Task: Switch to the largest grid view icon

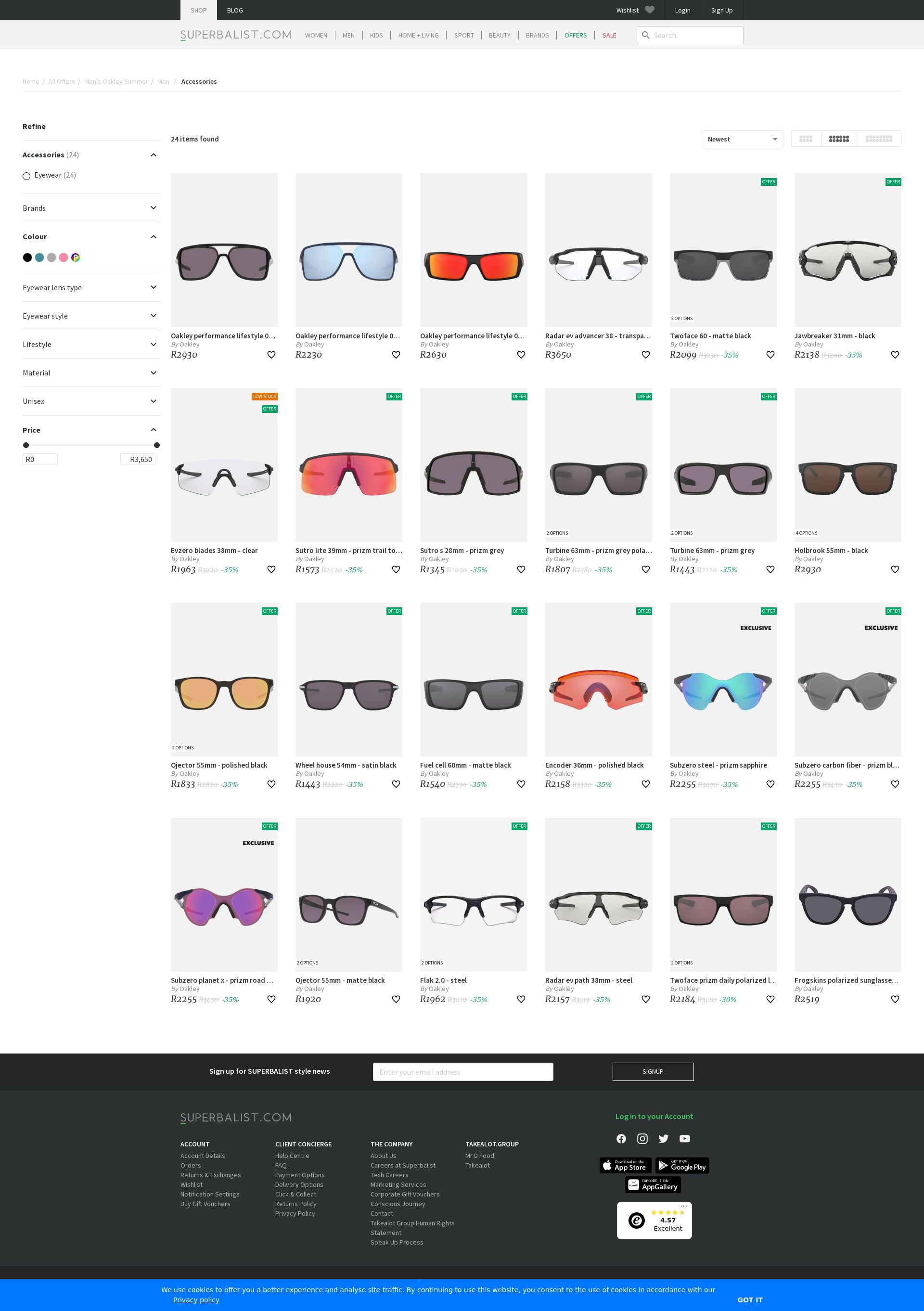Action: pos(806,139)
